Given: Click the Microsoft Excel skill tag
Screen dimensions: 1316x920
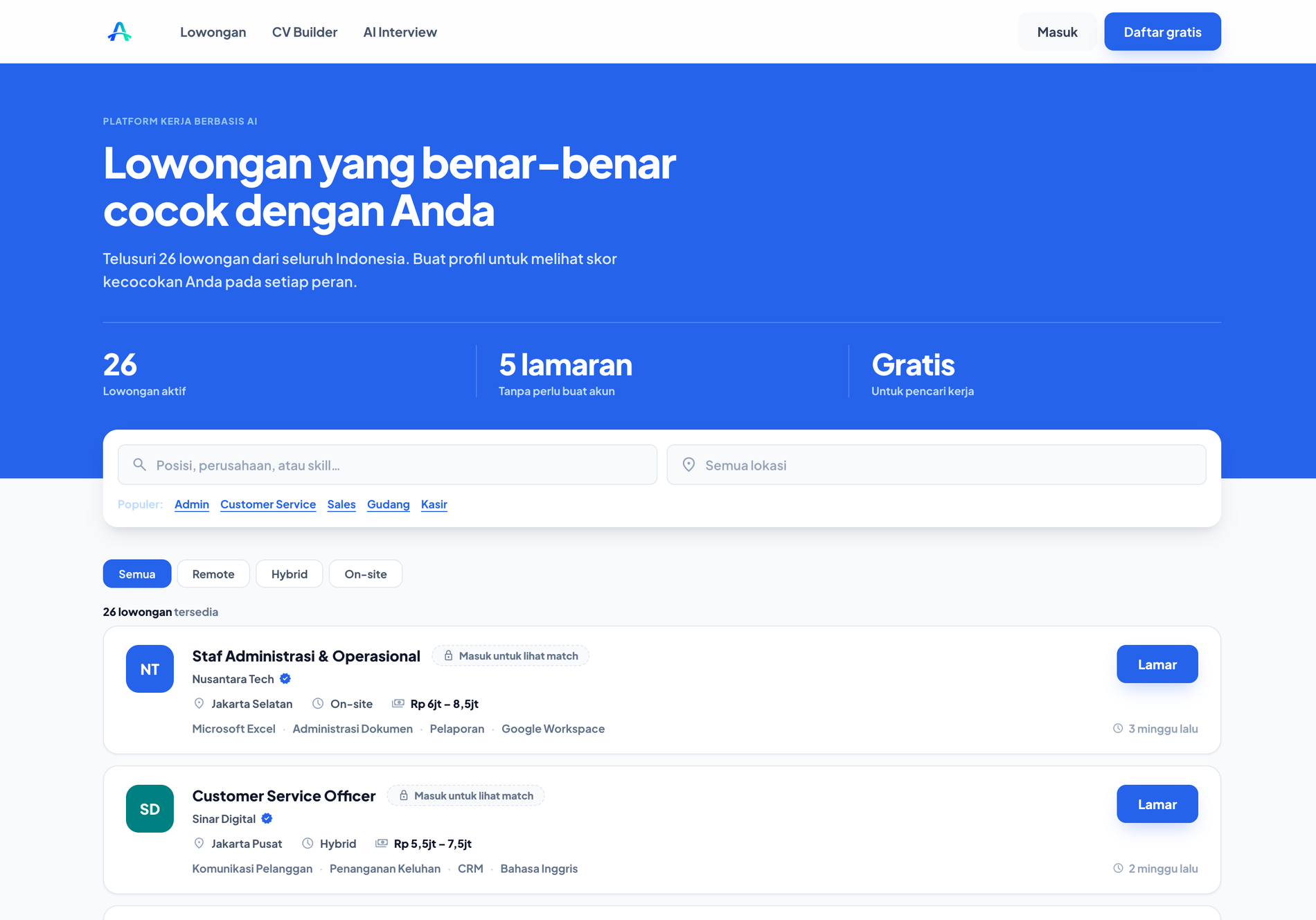Looking at the screenshot, I should (x=233, y=729).
